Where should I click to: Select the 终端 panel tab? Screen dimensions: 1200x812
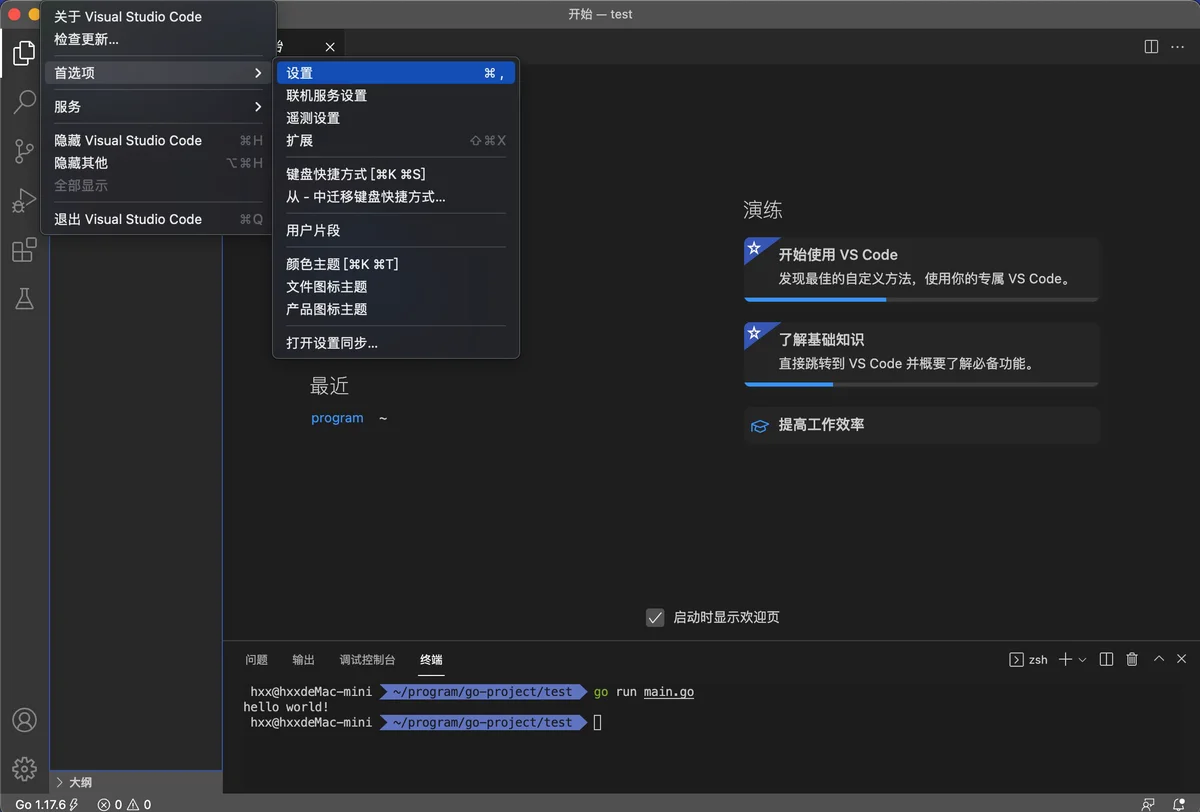431,660
